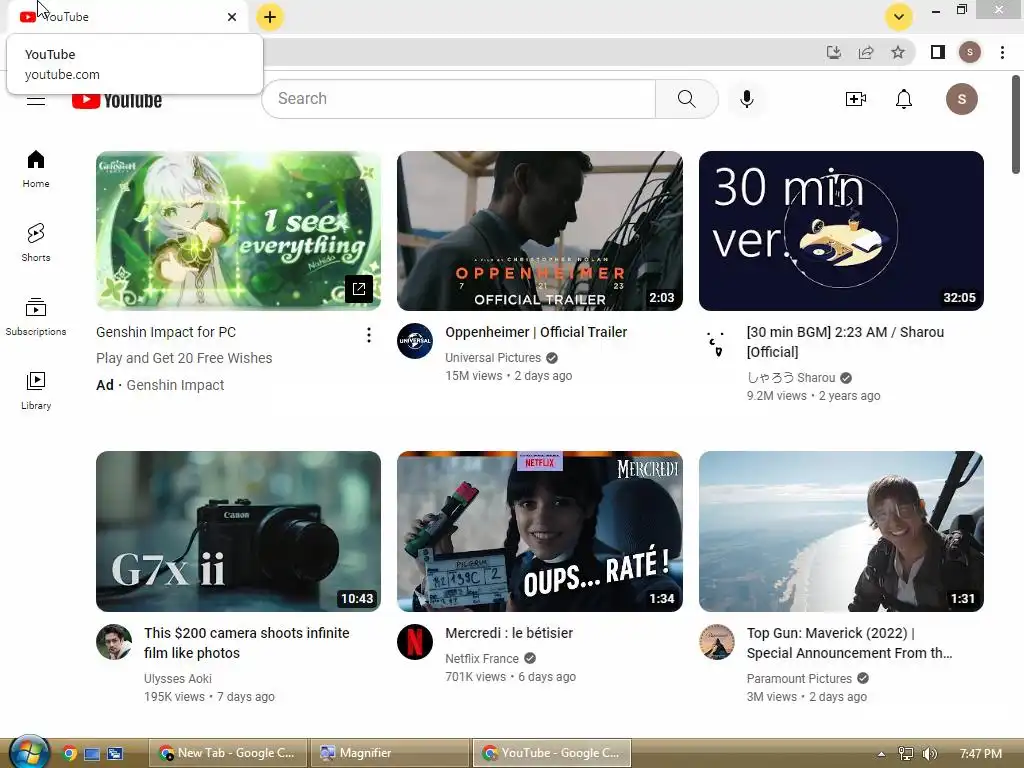Open the YouTube hamburger guide menu
Viewport: 1024px width, 768px height.
click(x=36, y=100)
